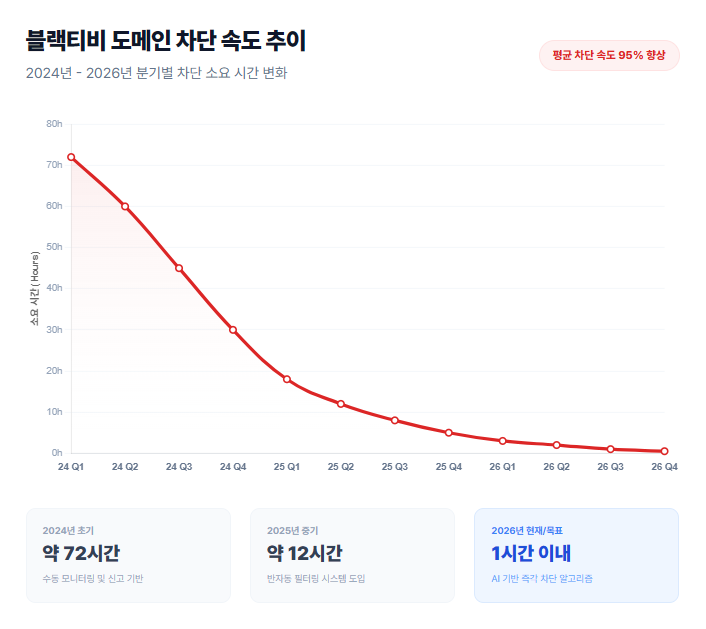Click the '소요 시간 (Hours)' y-axis title
Screen dimensions: 706x629
pos(35,289)
